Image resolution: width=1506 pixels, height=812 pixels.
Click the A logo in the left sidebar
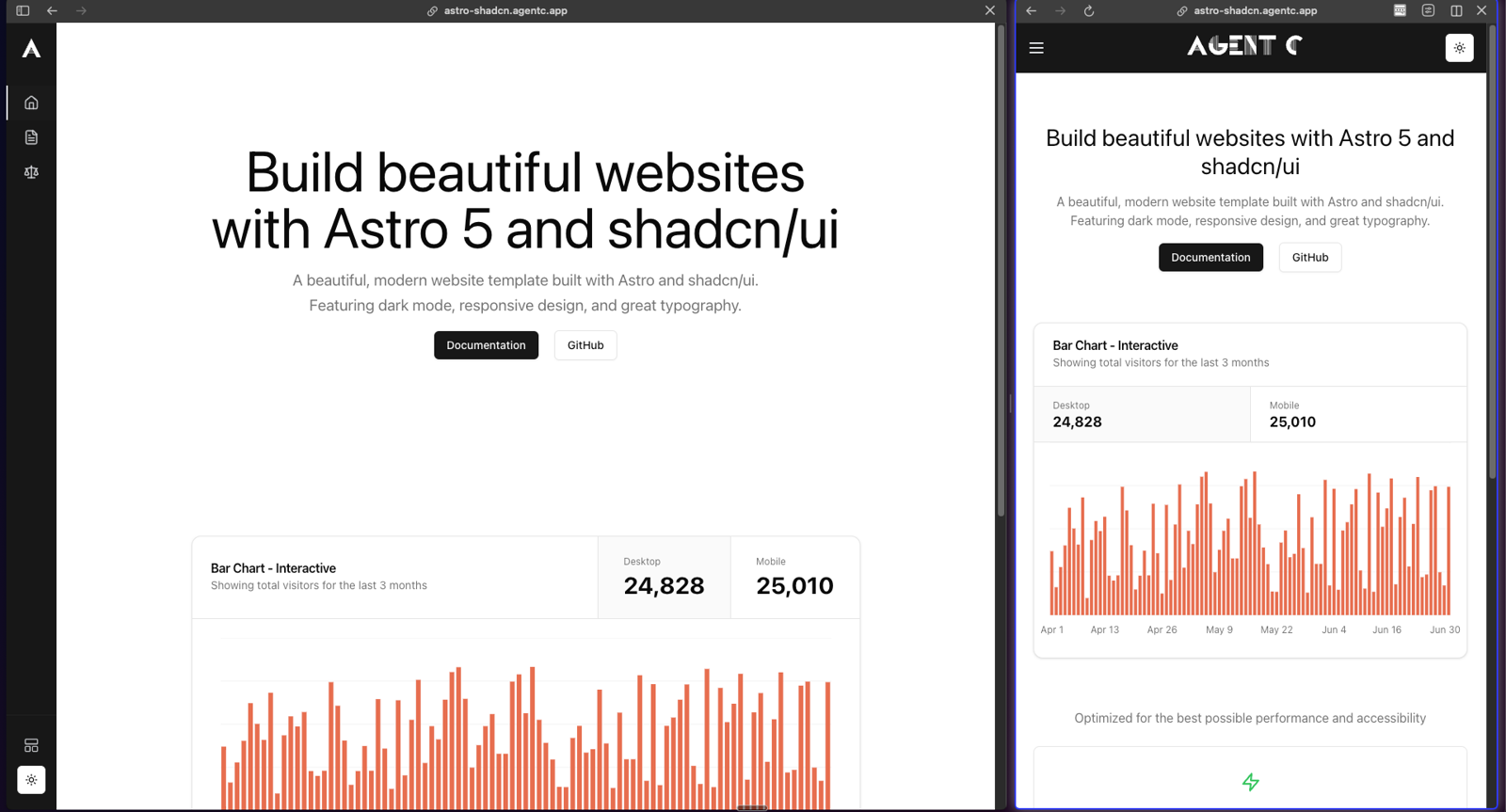click(31, 49)
